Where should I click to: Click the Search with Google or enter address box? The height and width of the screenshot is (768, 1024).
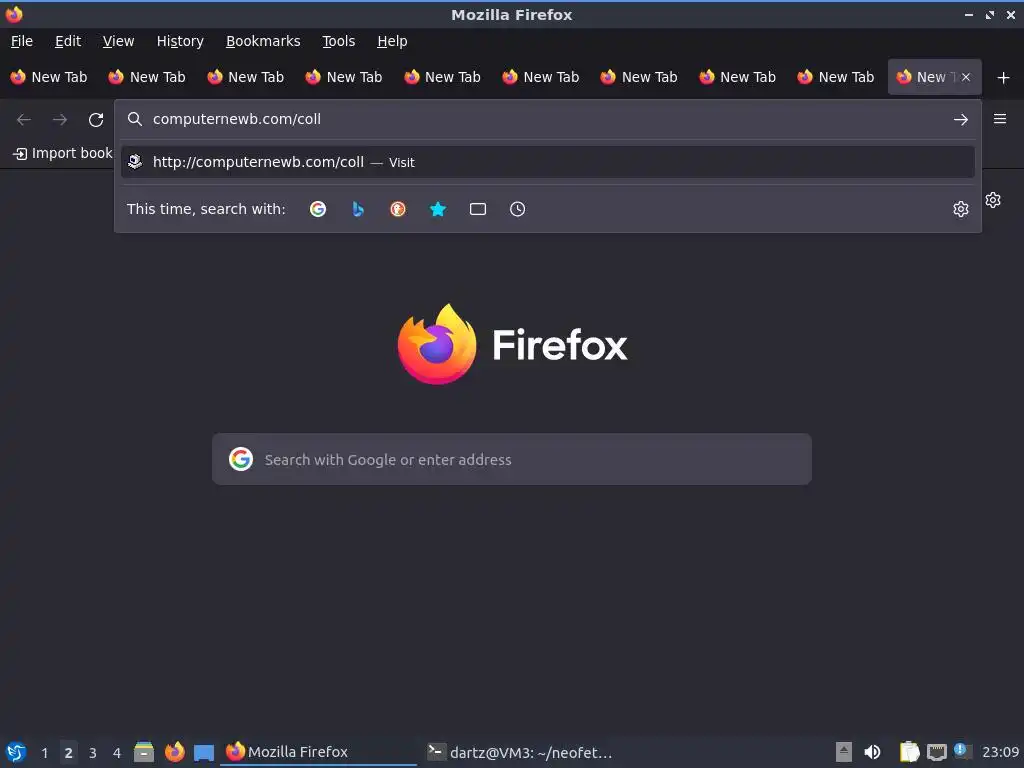512,459
